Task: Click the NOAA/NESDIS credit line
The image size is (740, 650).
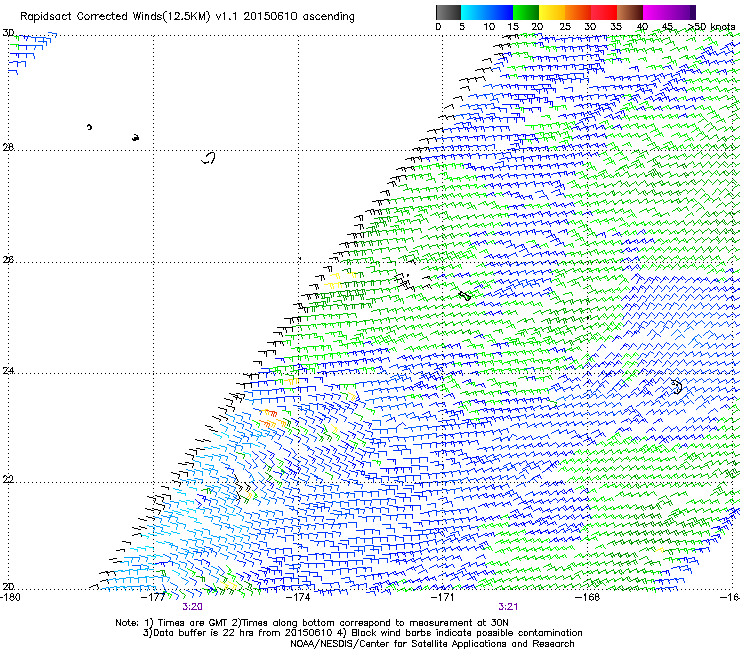Action: click(x=432, y=644)
